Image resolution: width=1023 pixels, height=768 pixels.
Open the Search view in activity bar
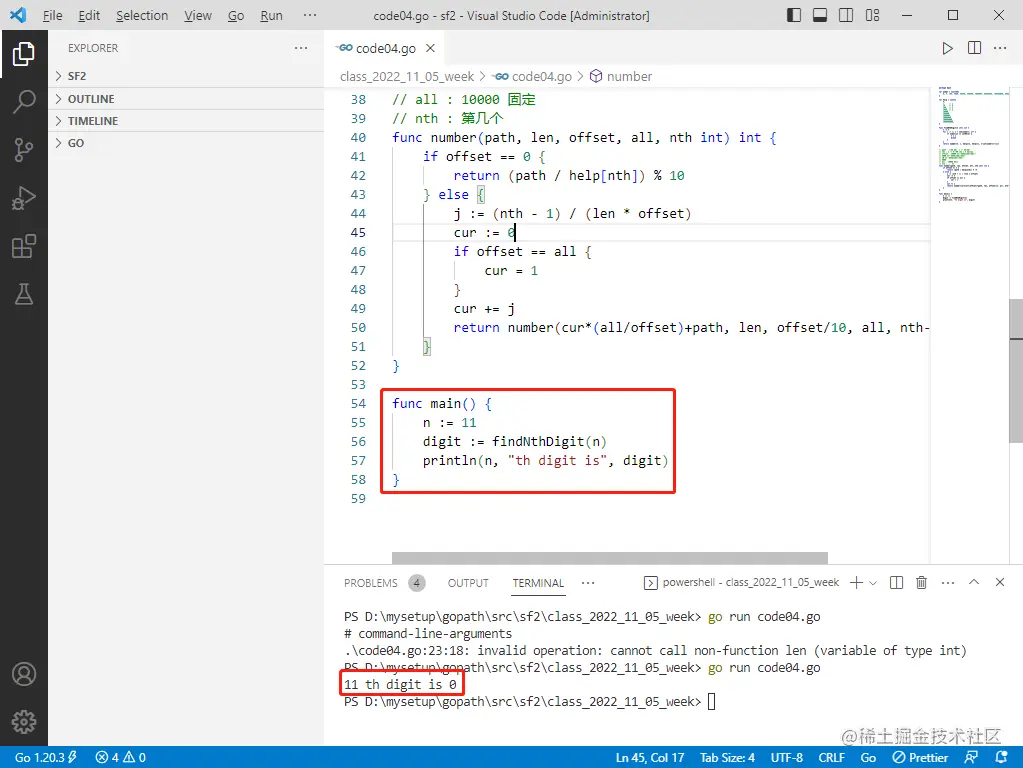click(23, 102)
